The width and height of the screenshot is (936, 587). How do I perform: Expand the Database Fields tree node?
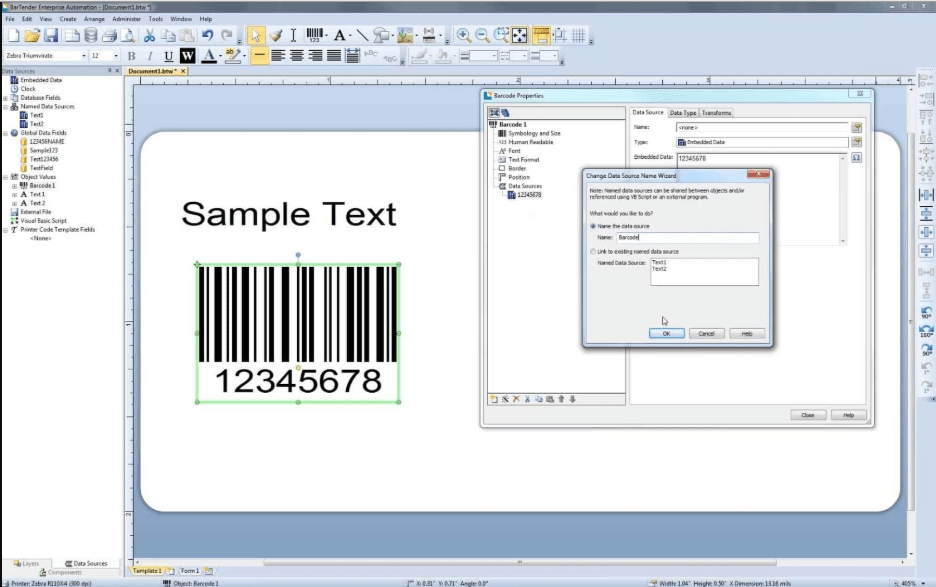[x=5, y=97]
